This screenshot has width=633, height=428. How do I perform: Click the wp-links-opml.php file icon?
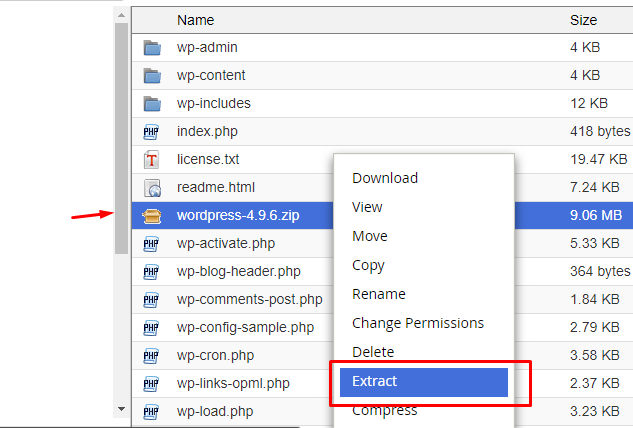pyautogui.click(x=151, y=384)
